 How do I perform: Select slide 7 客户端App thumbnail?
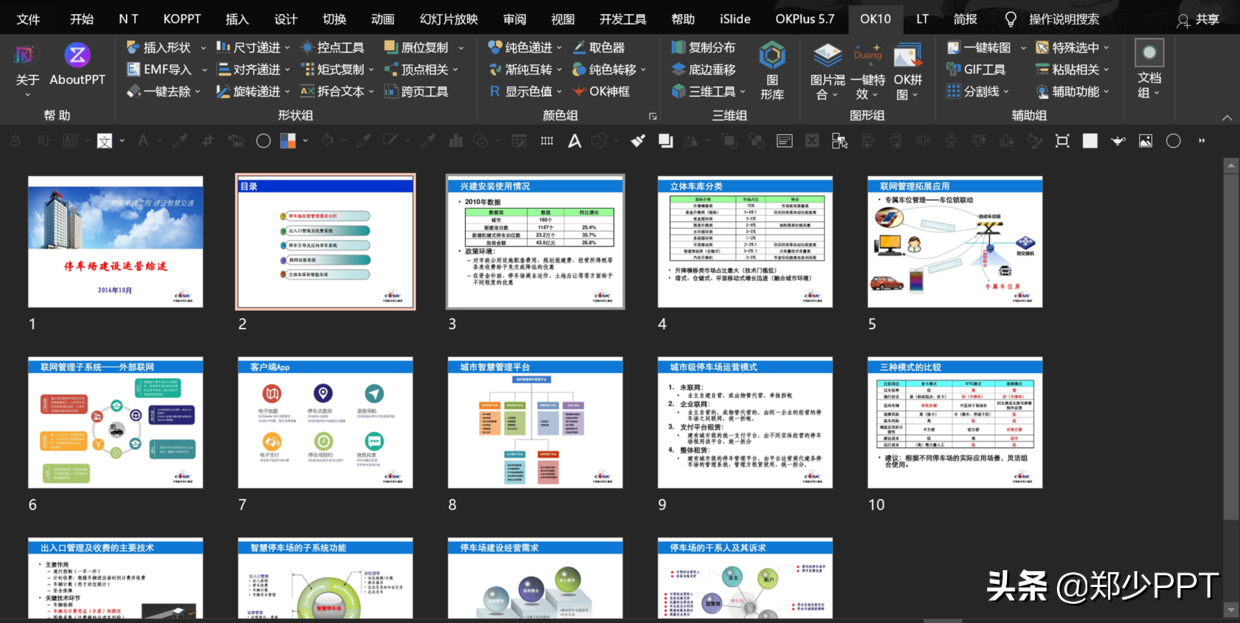tap(325, 422)
